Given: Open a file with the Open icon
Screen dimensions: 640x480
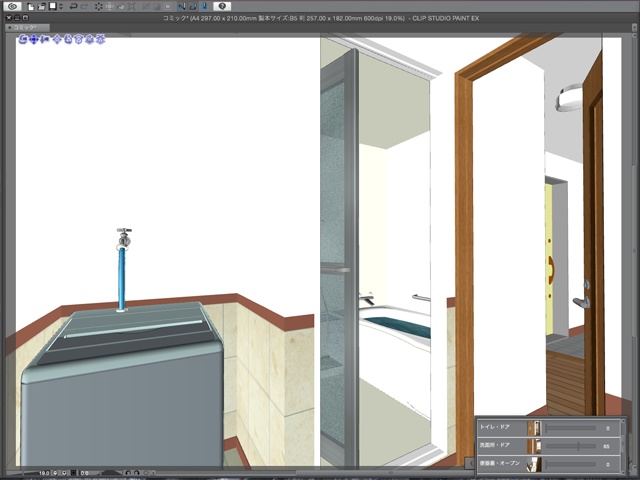Looking at the screenshot, I should pos(42,7).
